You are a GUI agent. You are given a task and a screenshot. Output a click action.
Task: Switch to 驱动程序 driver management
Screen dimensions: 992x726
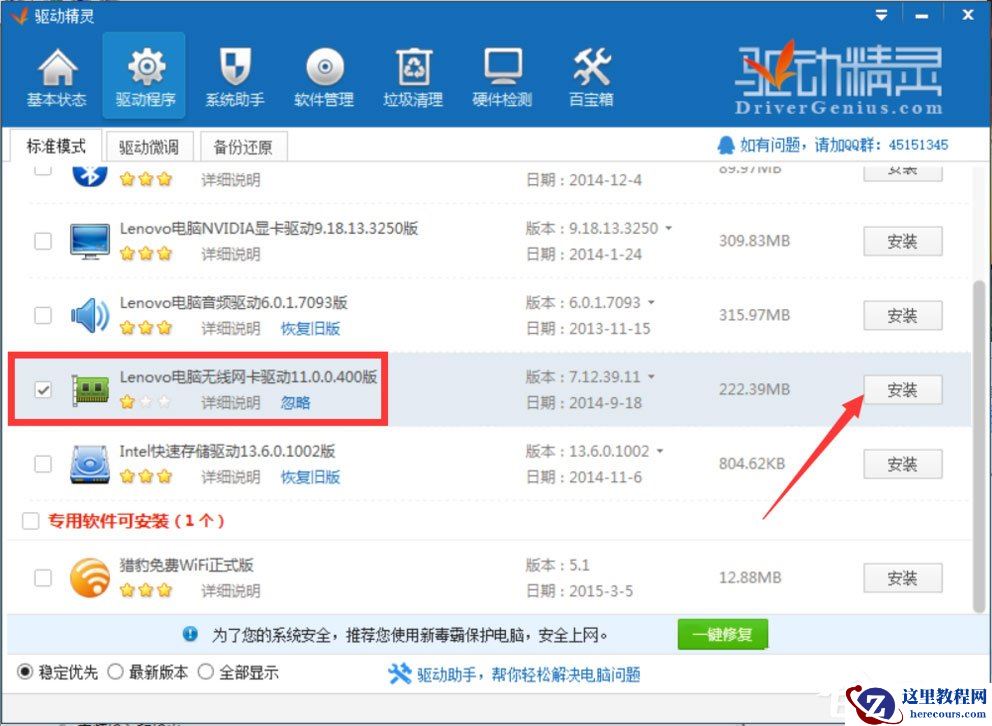coord(144,75)
